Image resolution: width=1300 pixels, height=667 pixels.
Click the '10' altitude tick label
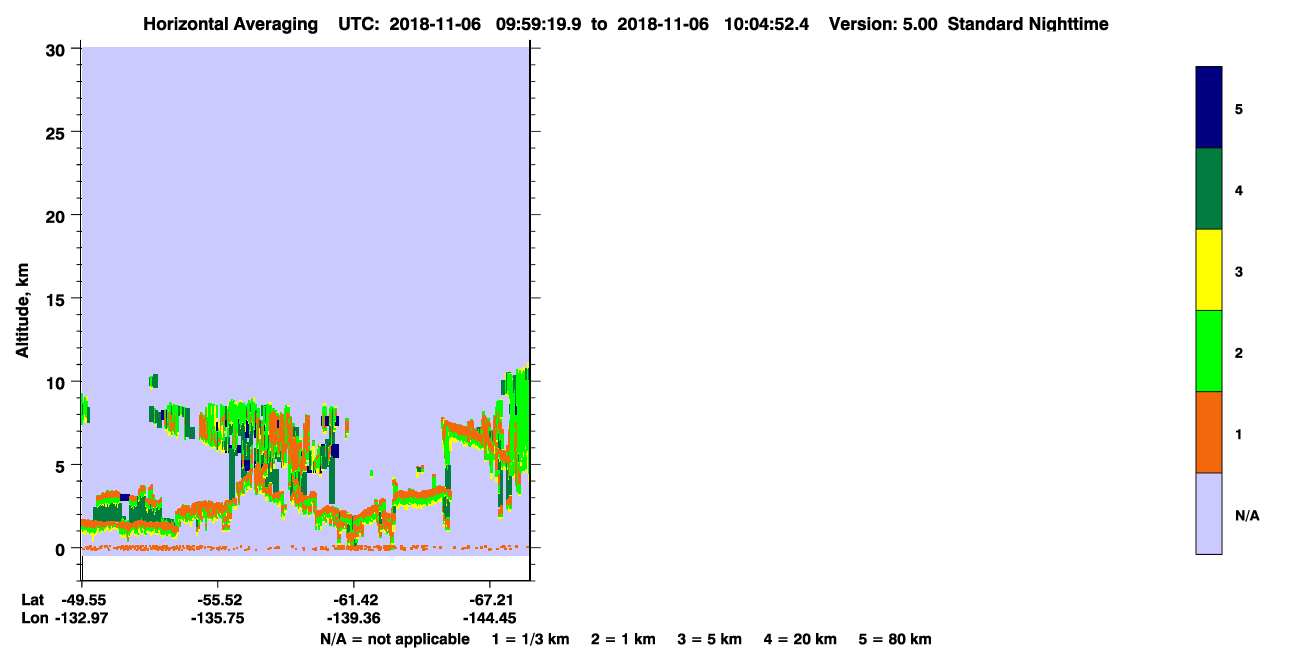[x=58, y=382]
